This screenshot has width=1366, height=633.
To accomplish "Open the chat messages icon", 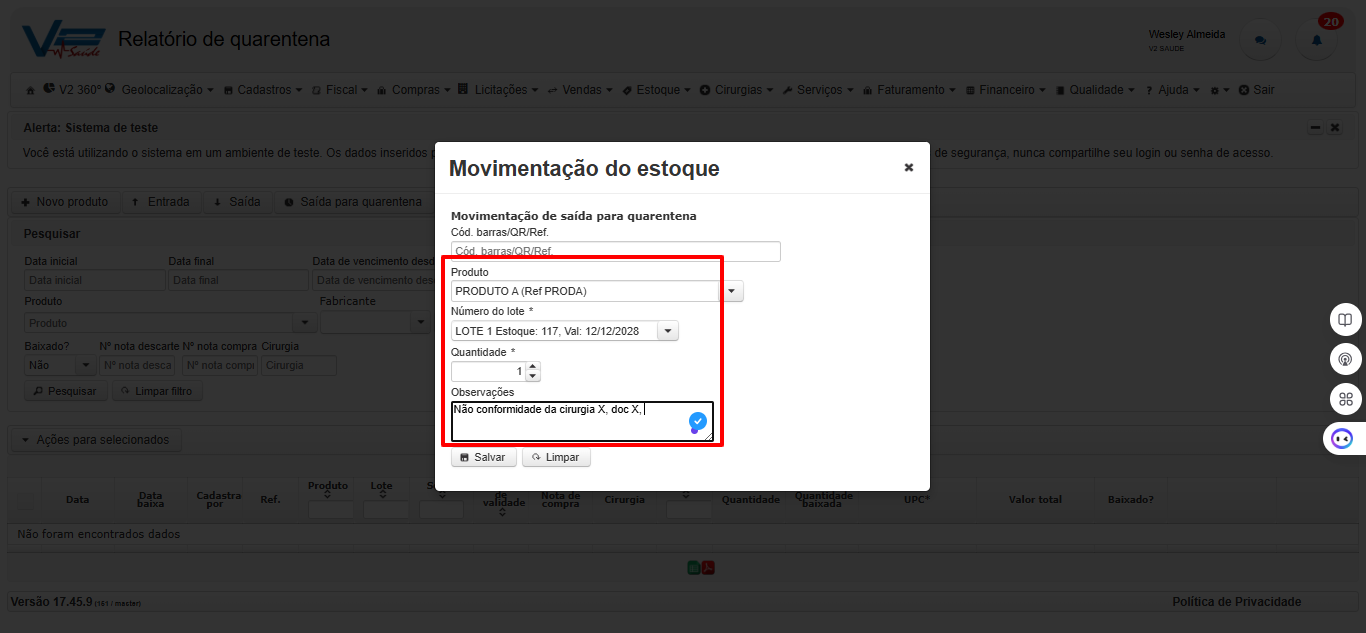I will click(x=1260, y=40).
